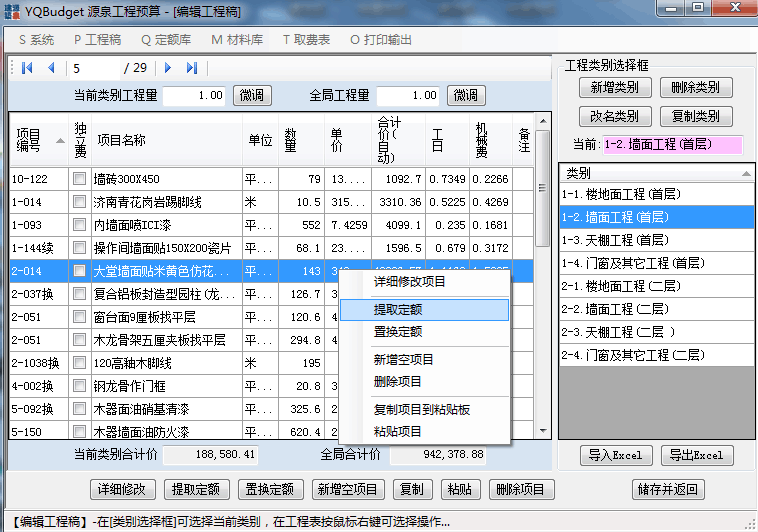Click the 当前类别工程量 value field
Viewport: 758px width, 532px height.
pos(195,95)
